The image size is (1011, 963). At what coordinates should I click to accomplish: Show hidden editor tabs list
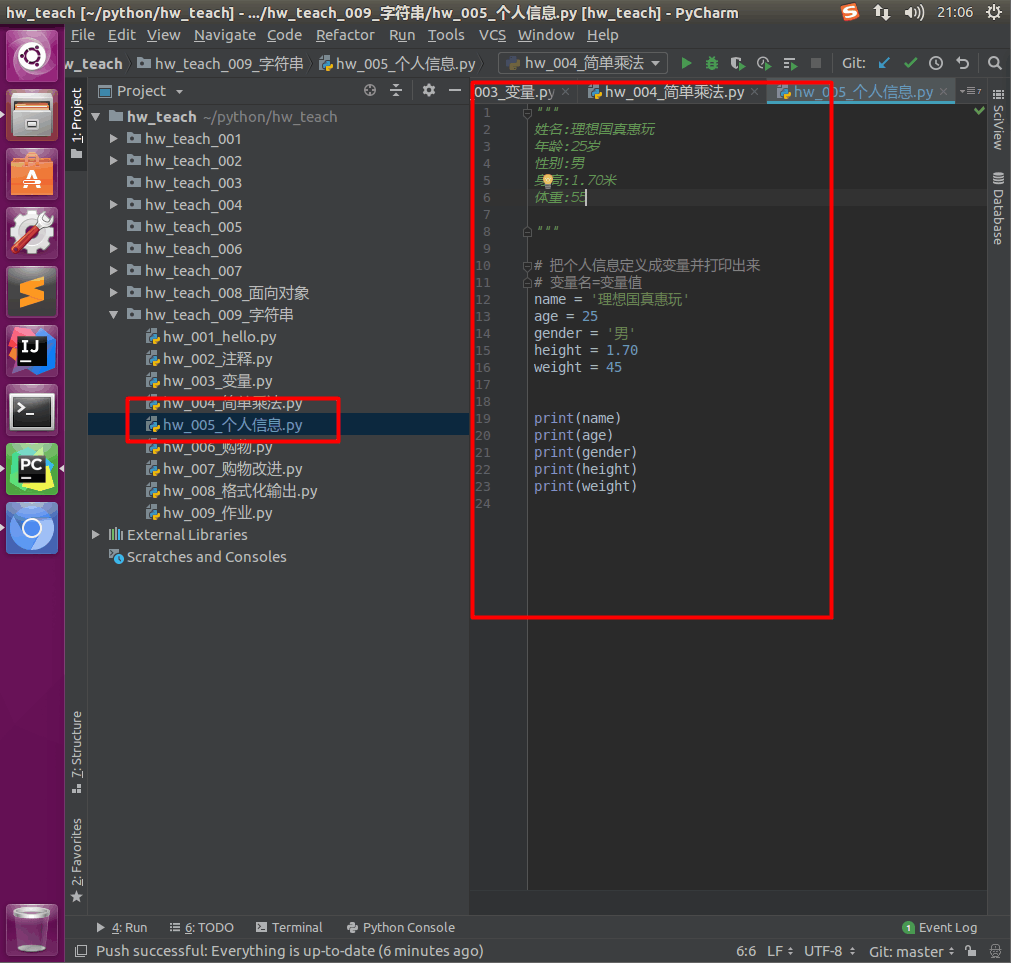[x=970, y=91]
